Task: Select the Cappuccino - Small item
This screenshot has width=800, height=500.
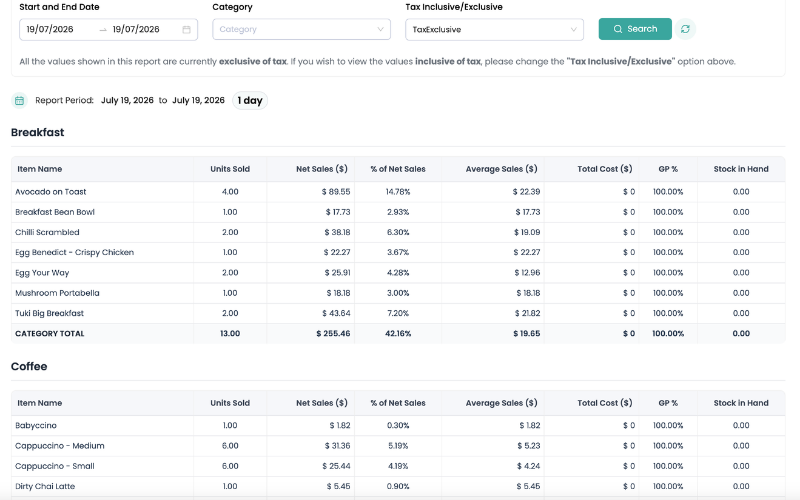Action: 55,466
